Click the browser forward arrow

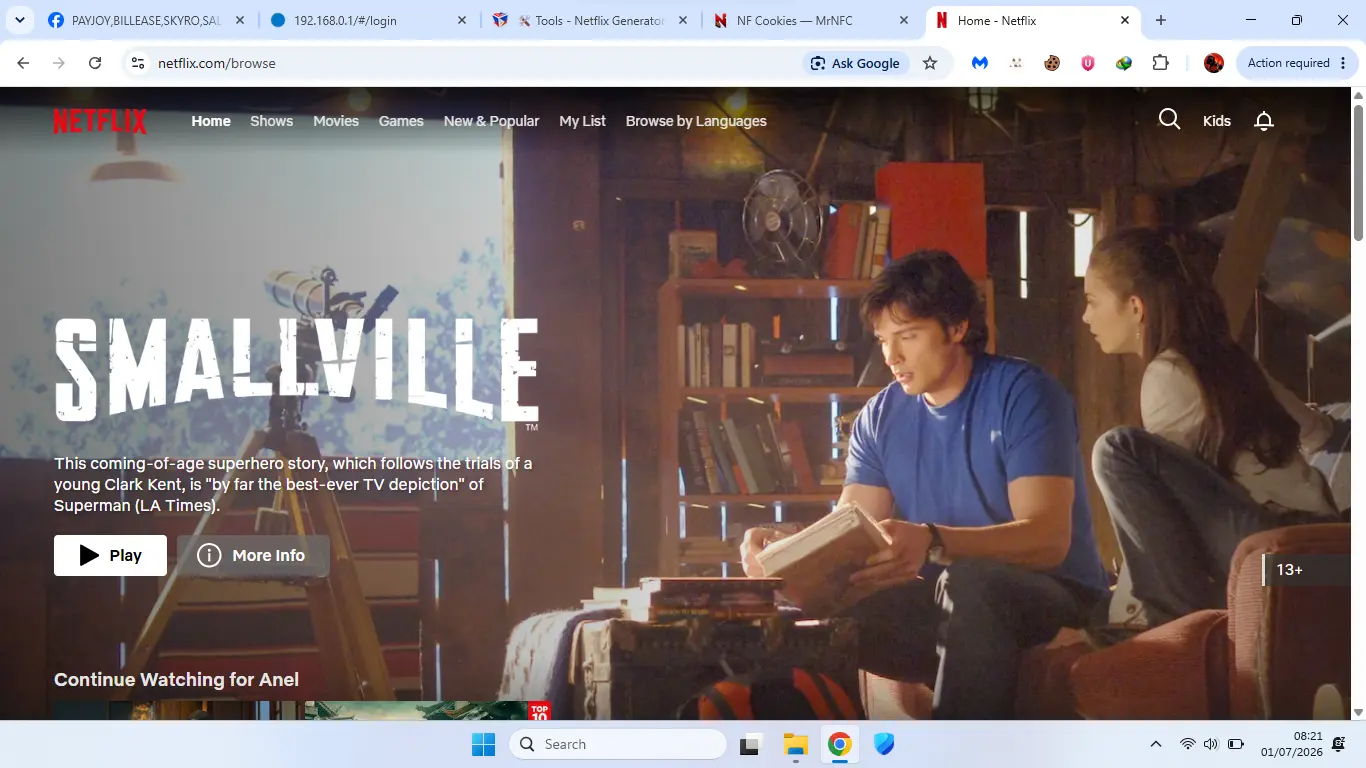point(59,63)
